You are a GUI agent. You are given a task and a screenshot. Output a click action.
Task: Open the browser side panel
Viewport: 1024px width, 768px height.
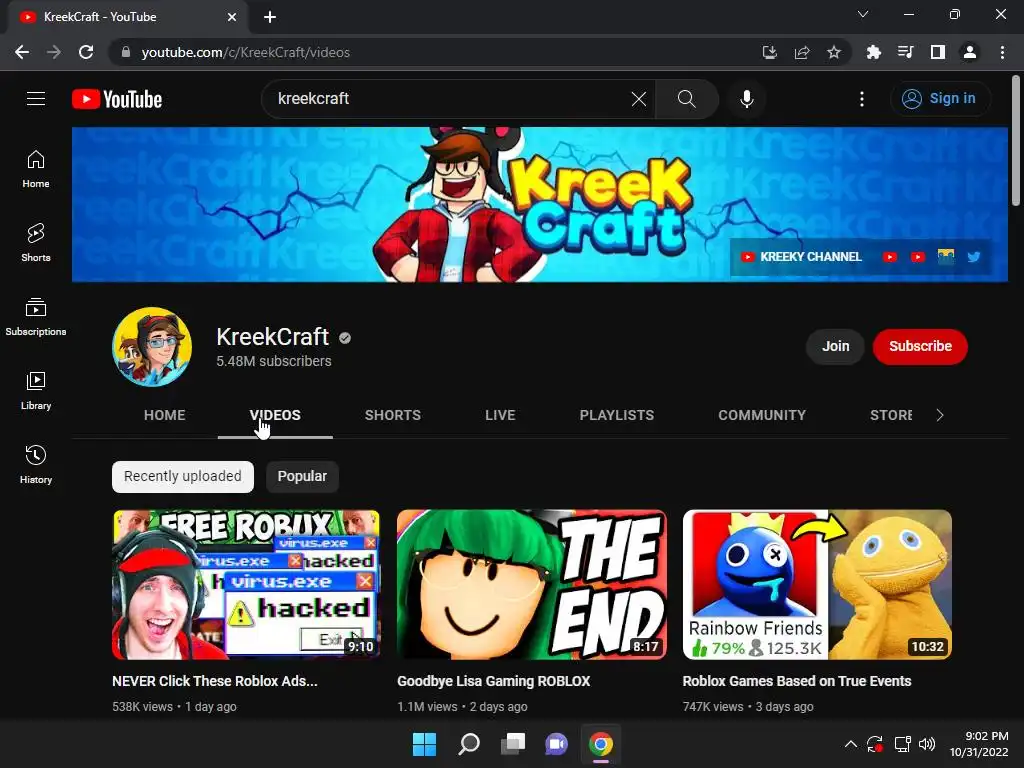938,52
